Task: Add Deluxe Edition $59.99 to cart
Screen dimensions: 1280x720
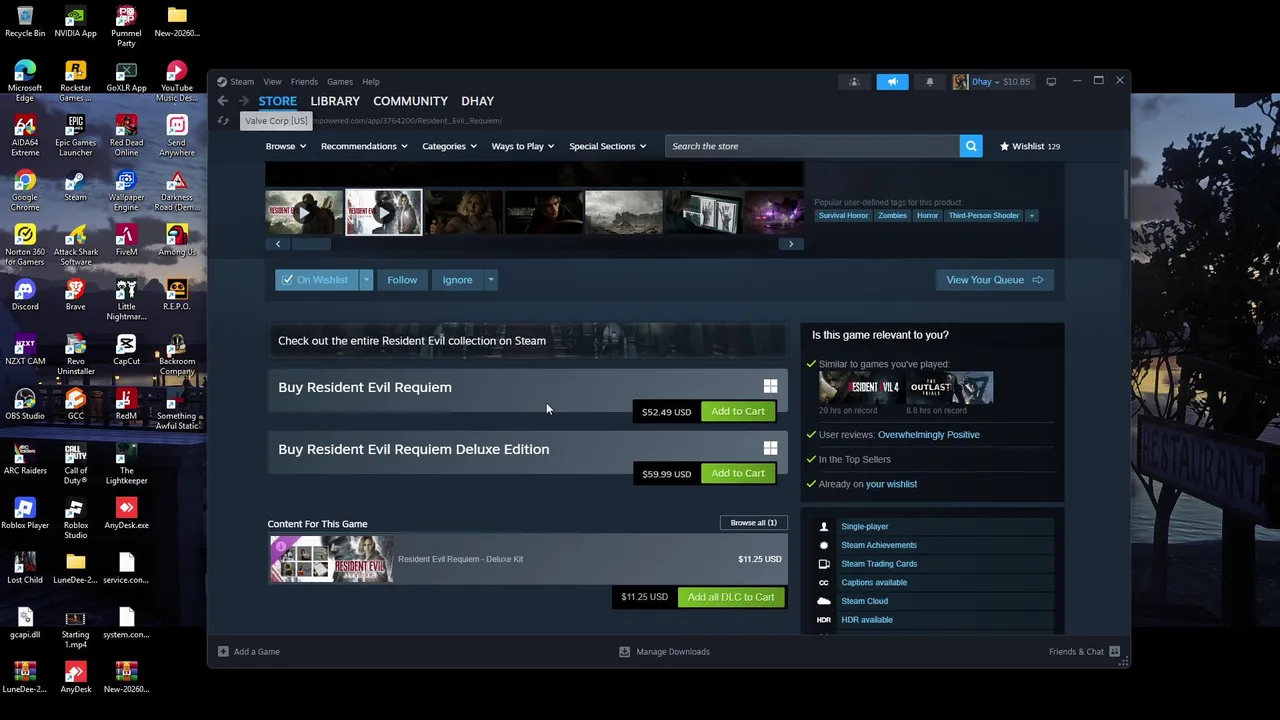Action: 738,473
